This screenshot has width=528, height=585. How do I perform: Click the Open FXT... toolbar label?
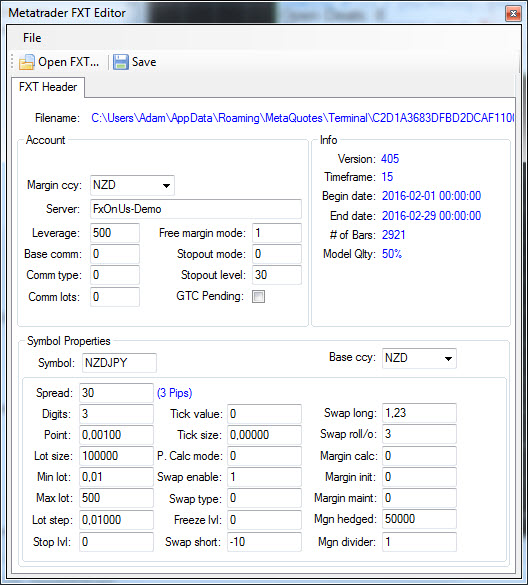69,62
